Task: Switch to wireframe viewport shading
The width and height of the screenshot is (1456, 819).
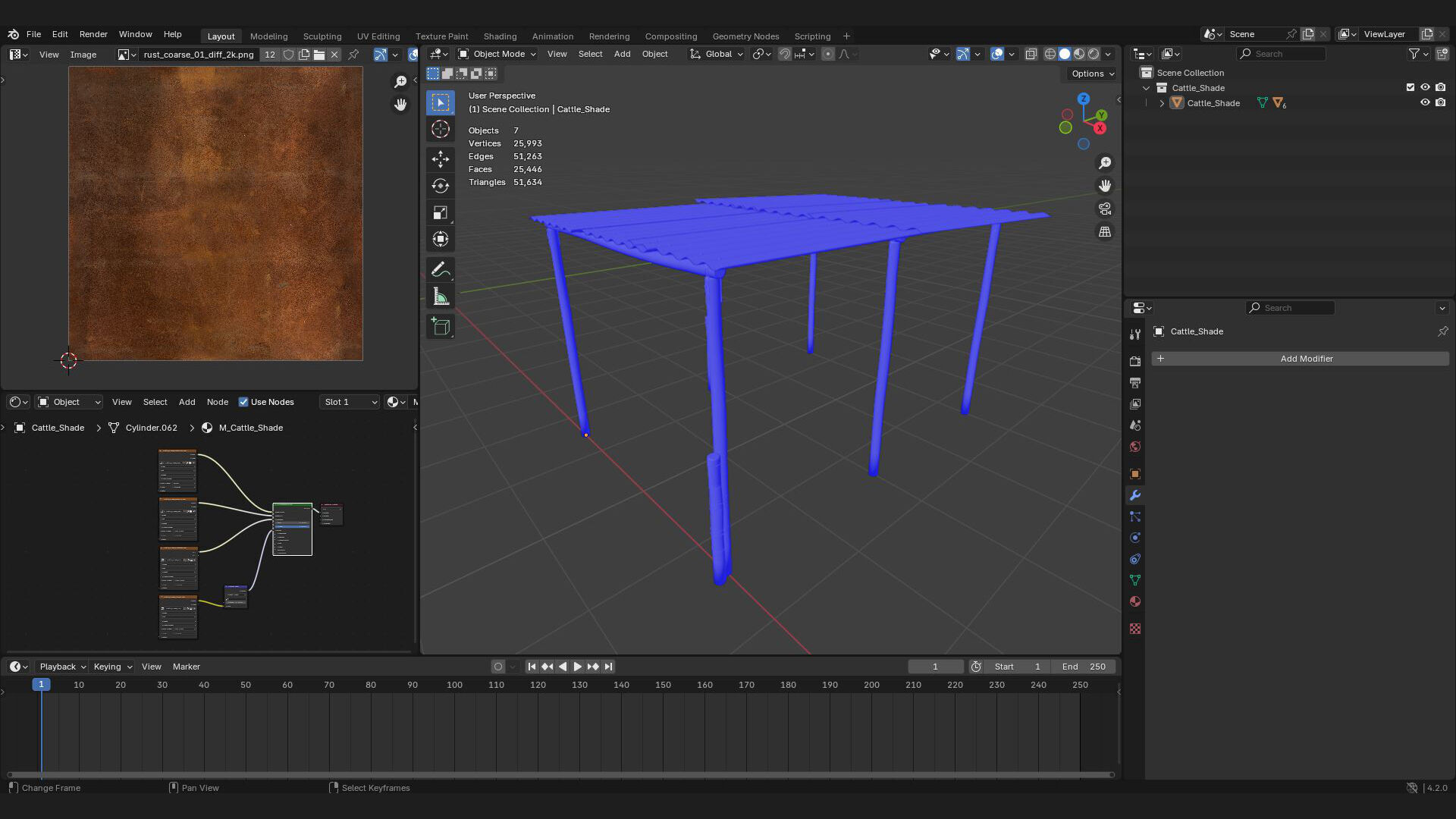Action: click(1050, 54)
